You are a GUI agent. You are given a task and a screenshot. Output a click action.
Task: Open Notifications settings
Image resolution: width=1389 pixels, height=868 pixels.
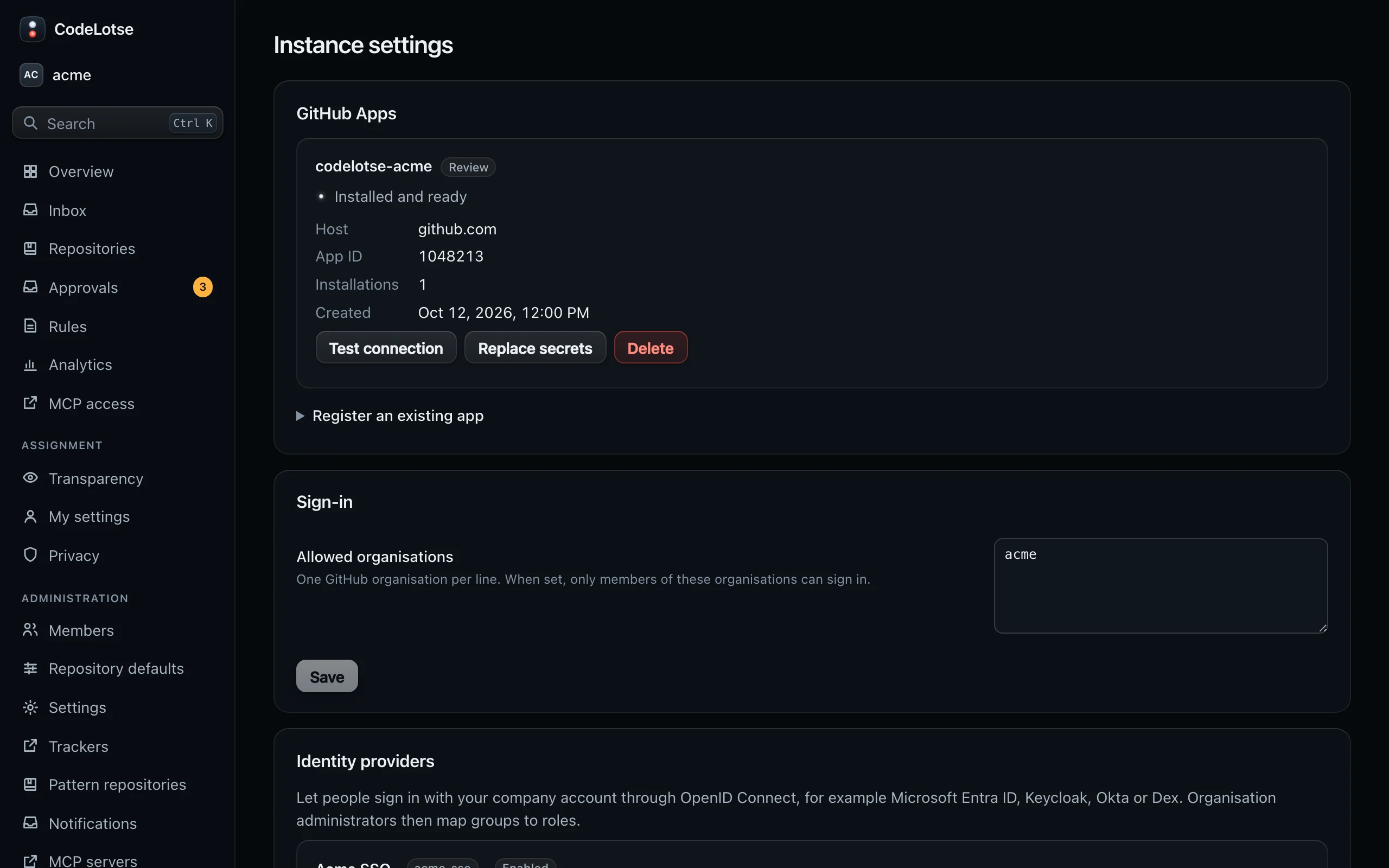point(118,823)
